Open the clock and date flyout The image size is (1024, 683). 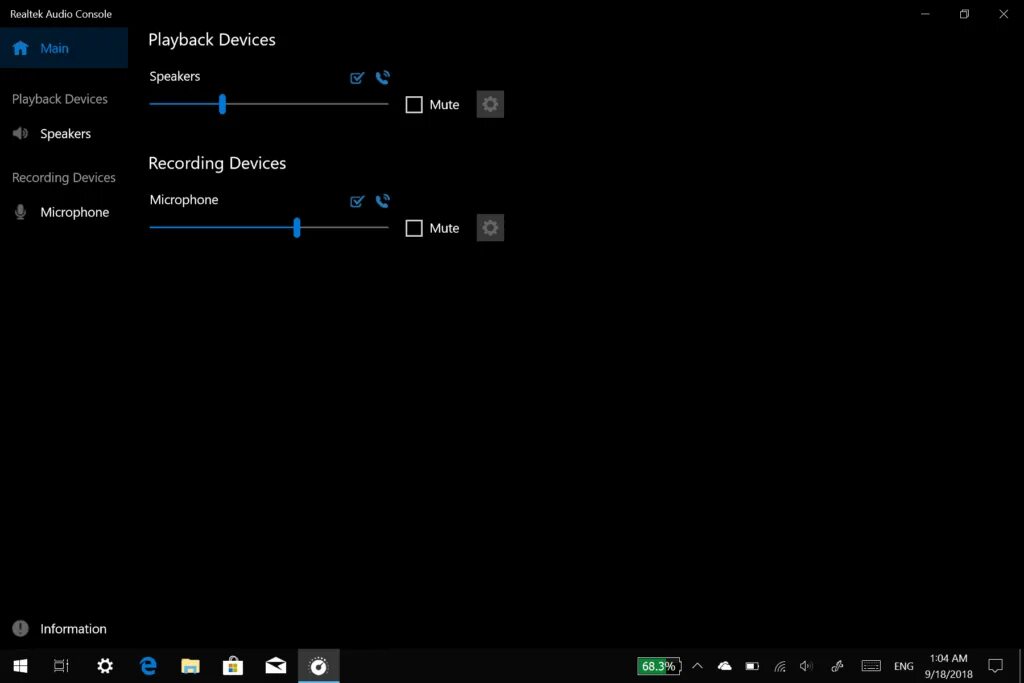[948, 666]
